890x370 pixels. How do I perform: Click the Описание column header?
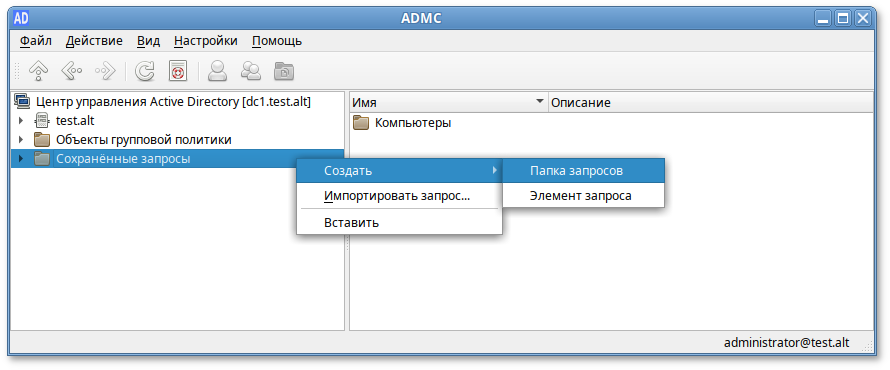711,103
